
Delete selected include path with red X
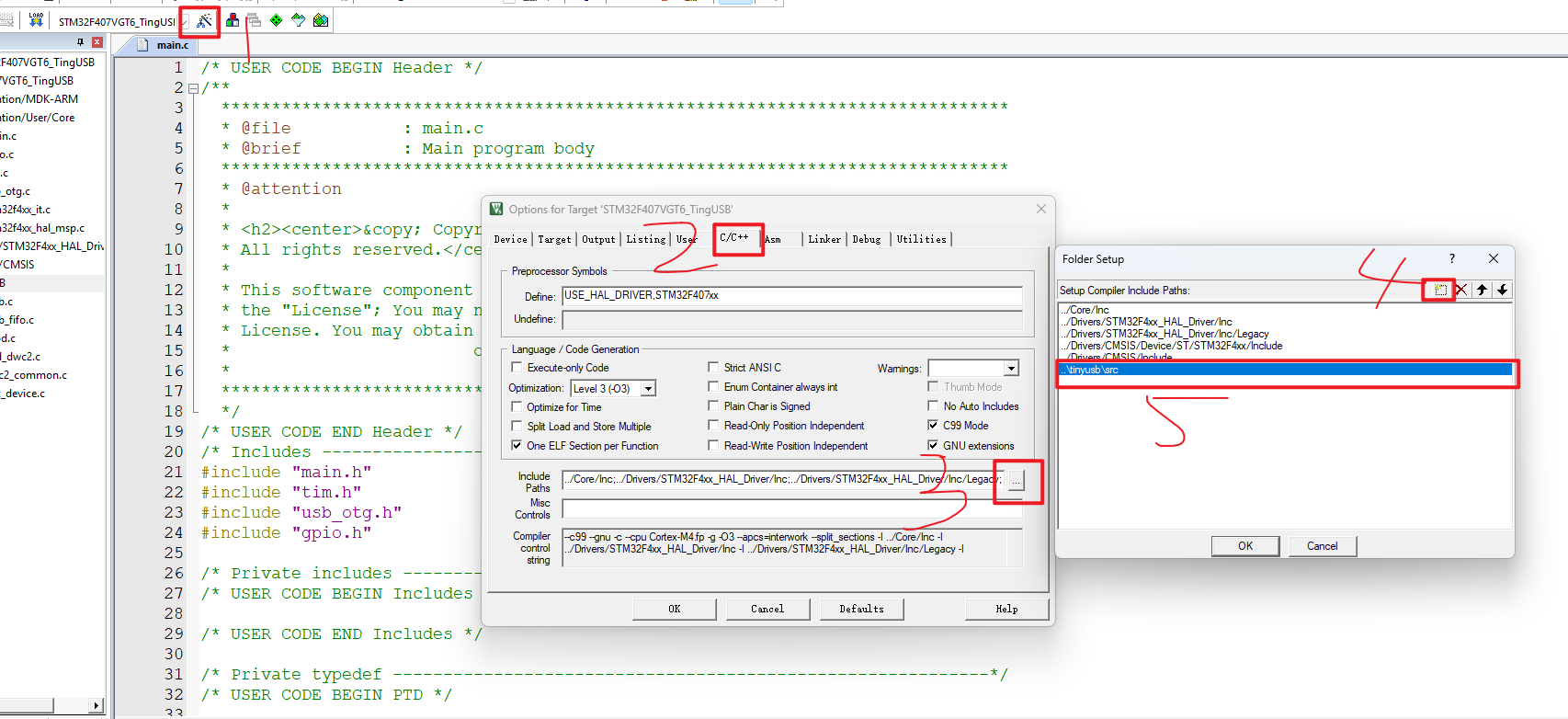(1461, 290)
